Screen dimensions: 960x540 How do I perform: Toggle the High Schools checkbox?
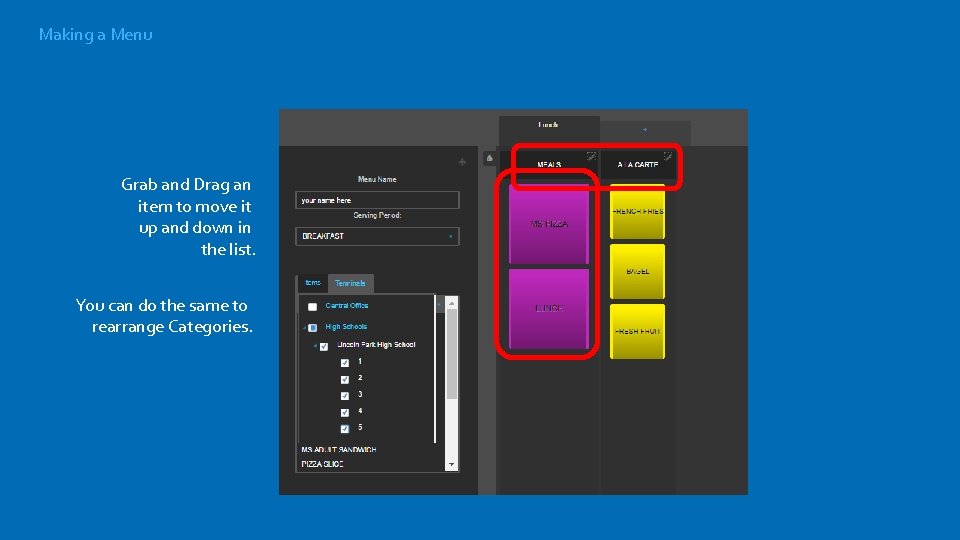click(312, 328)
